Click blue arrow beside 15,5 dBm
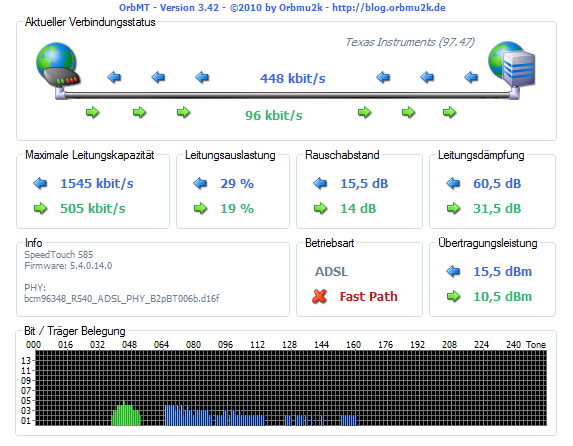 coord(453,271)
